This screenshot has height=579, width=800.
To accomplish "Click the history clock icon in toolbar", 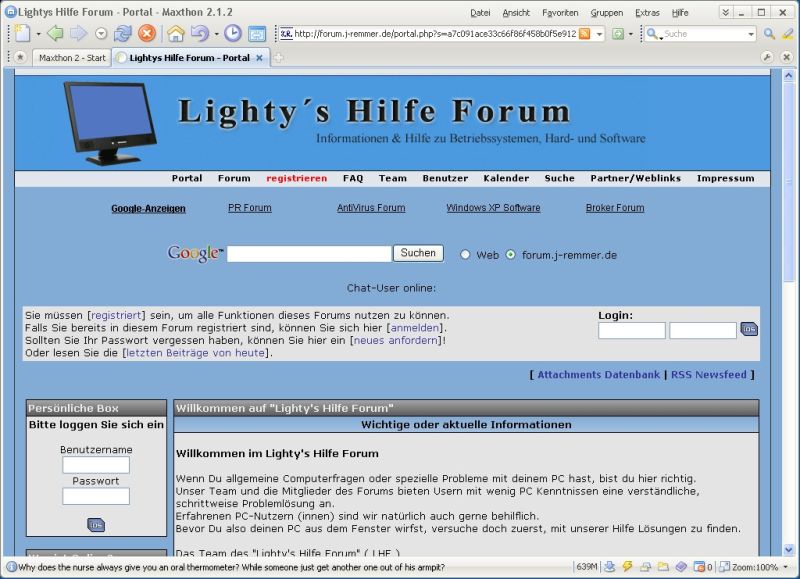I will [x=233, y=34].
